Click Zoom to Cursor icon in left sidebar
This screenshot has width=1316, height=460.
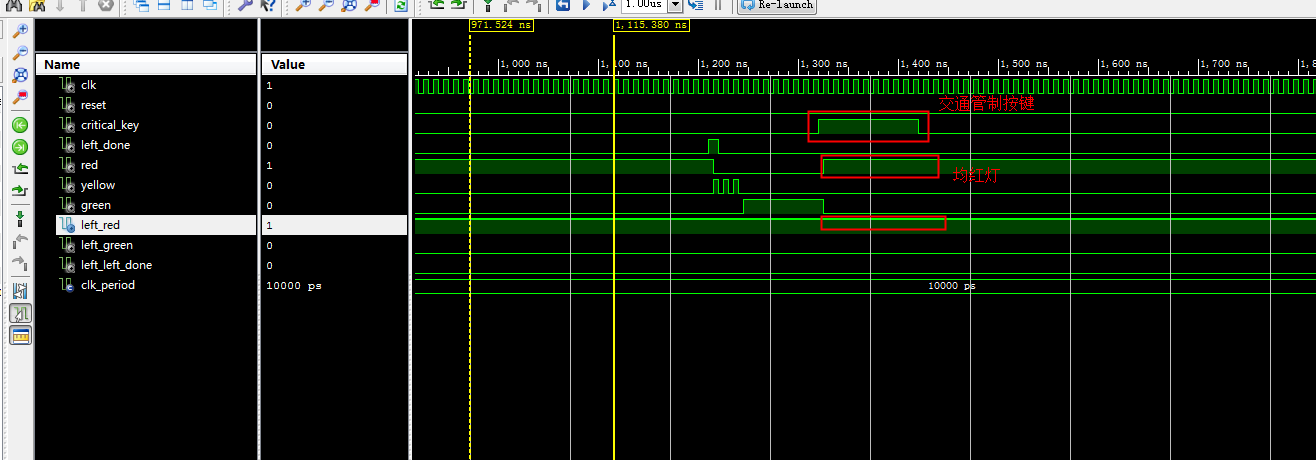click(x=19, y=96)
